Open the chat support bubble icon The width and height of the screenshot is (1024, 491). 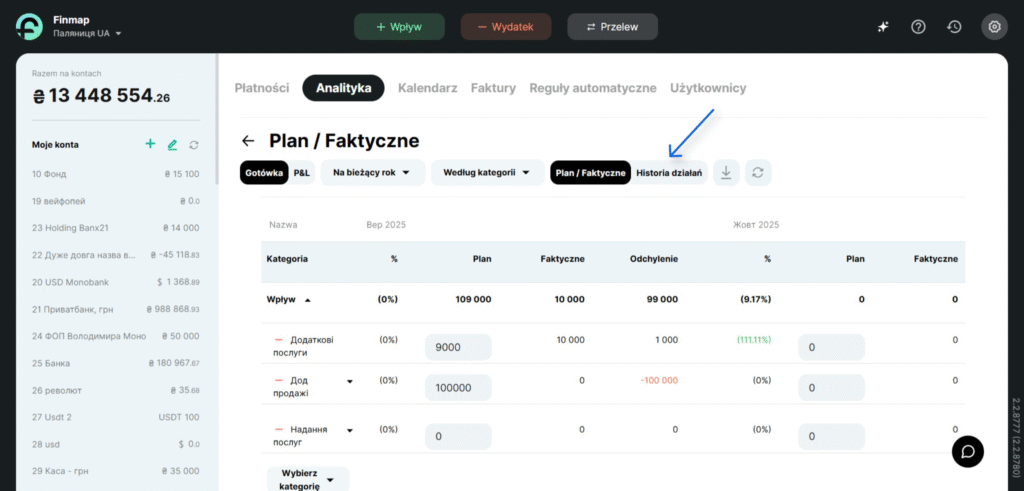click(967, 451)
